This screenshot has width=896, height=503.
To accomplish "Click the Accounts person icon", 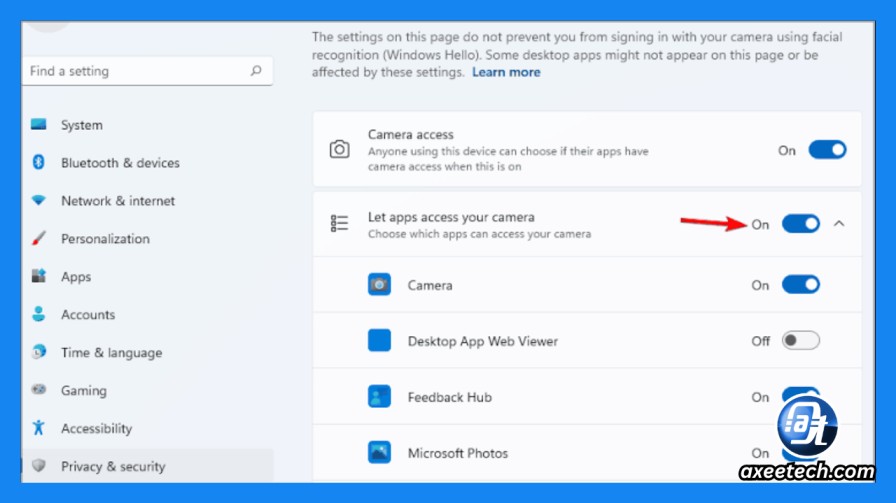I will (38, 314).
